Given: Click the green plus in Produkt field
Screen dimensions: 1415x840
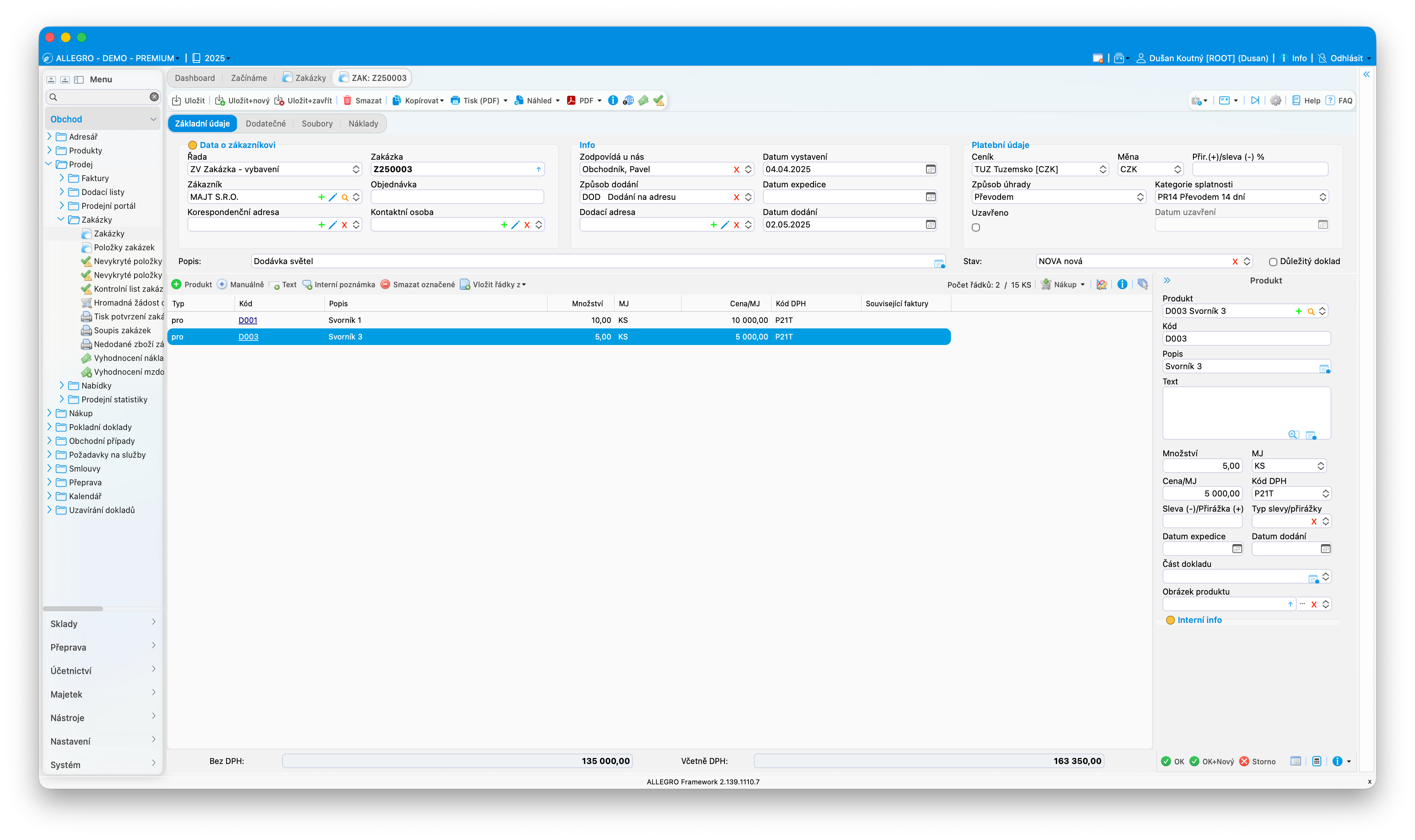Looking at the screenshot, I should coord(1298,311).
